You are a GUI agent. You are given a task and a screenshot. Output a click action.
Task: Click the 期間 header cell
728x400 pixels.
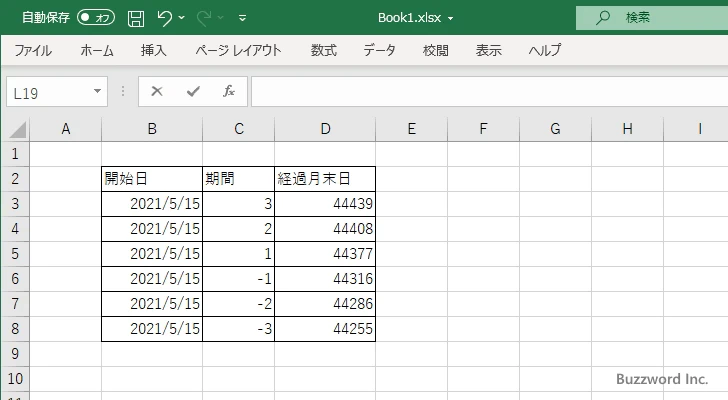coord(239,179)
